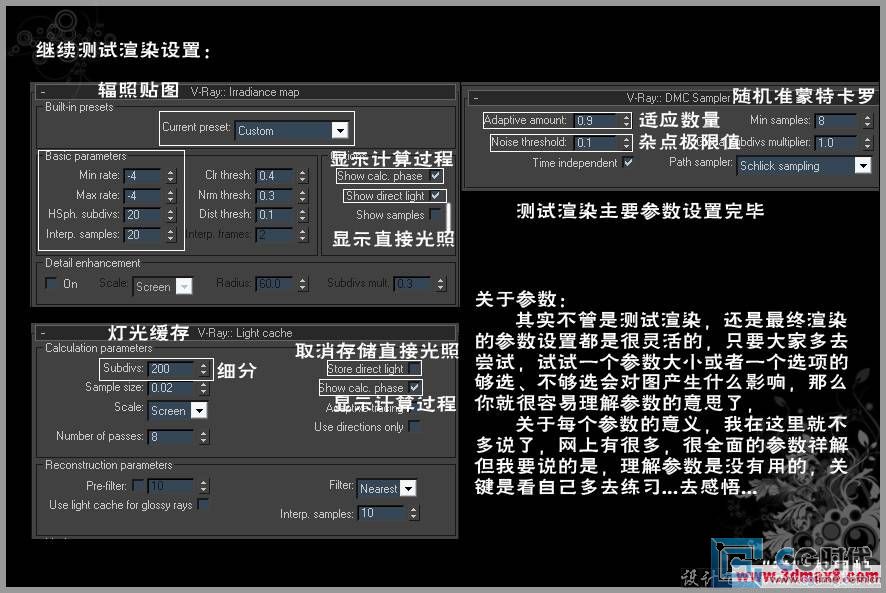The width and height of the screenshot is (886, 593).
Task: Enable Use light cache for glossy rays
Action: pyautogui.click(x=203, y=505)
